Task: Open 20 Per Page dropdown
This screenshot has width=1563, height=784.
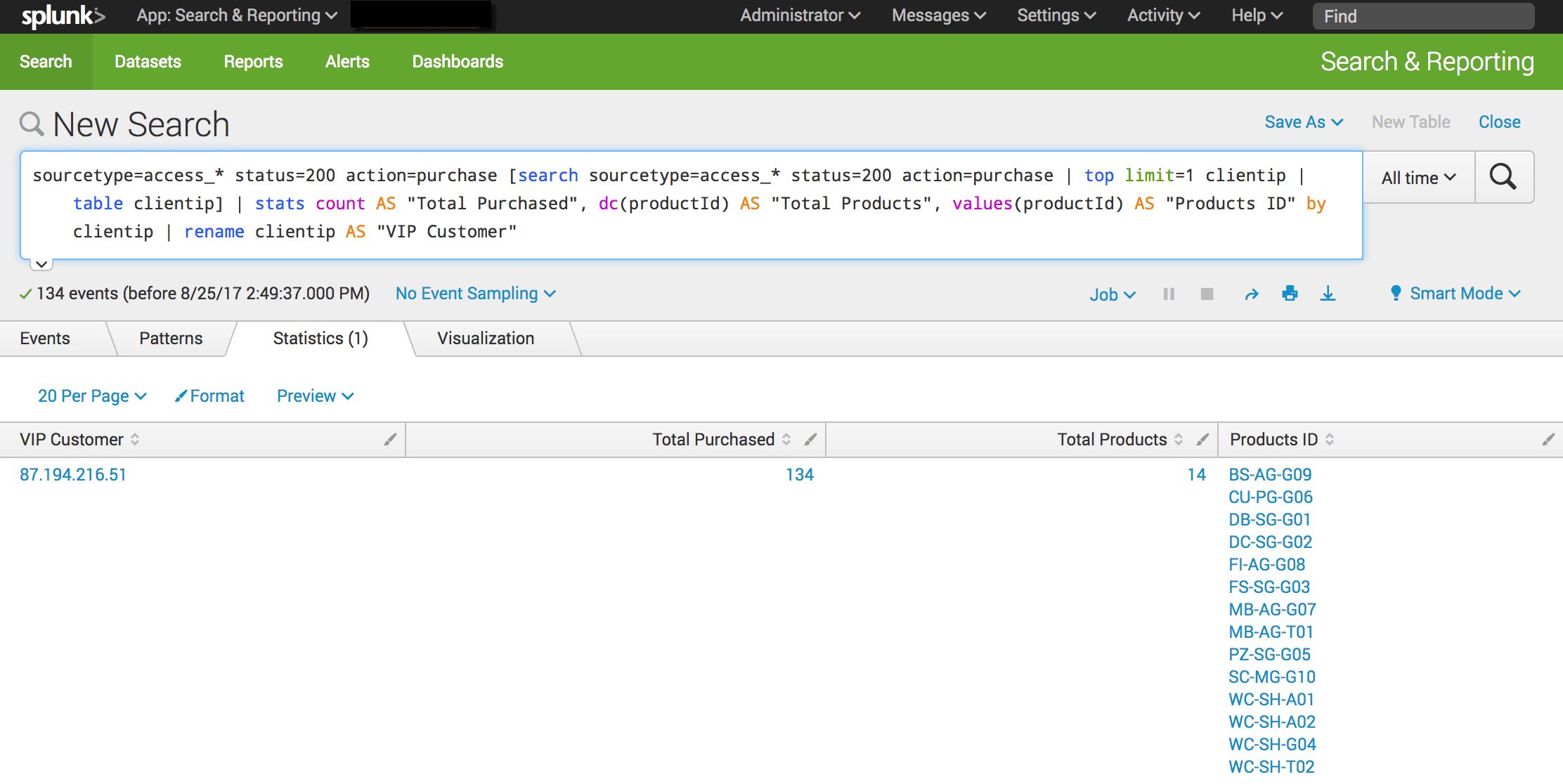Action: tap(92, 396)
